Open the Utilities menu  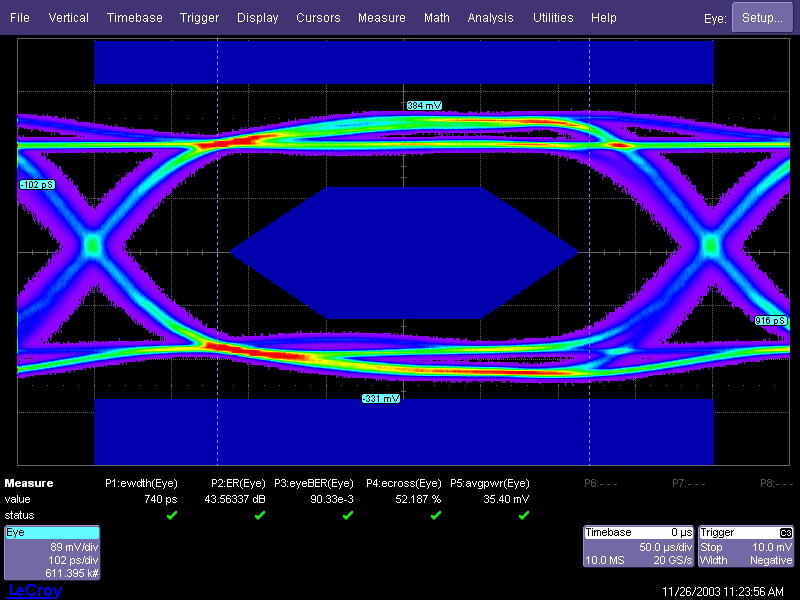coord(553,18)
